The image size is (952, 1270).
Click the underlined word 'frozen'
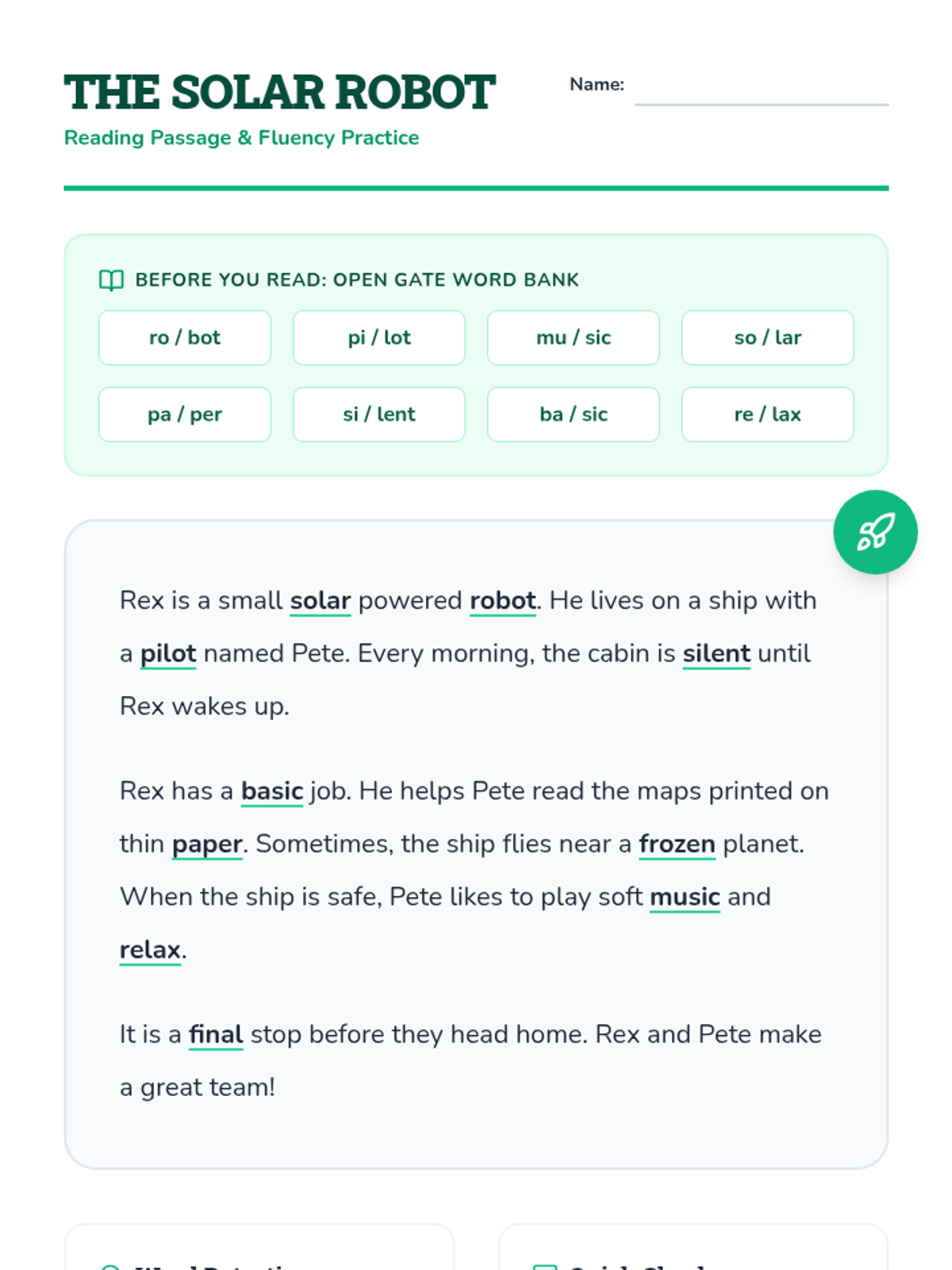click(x=678, y=845)
